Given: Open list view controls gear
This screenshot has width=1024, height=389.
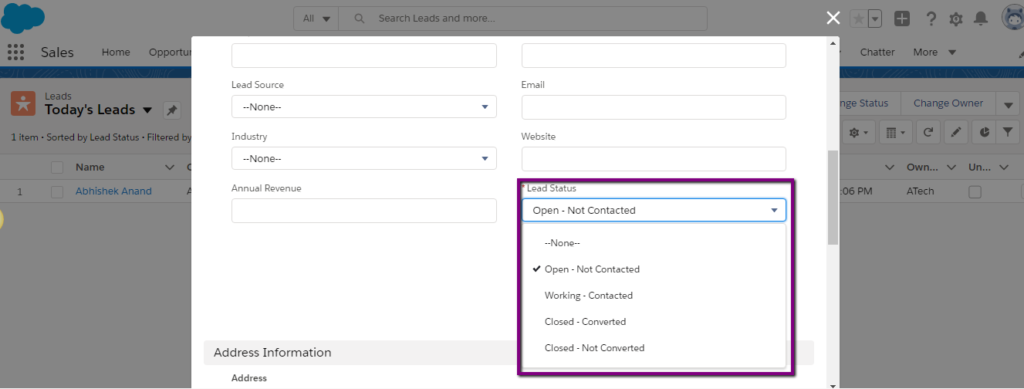Looking at the screenshot, I should tap(858, 132).
